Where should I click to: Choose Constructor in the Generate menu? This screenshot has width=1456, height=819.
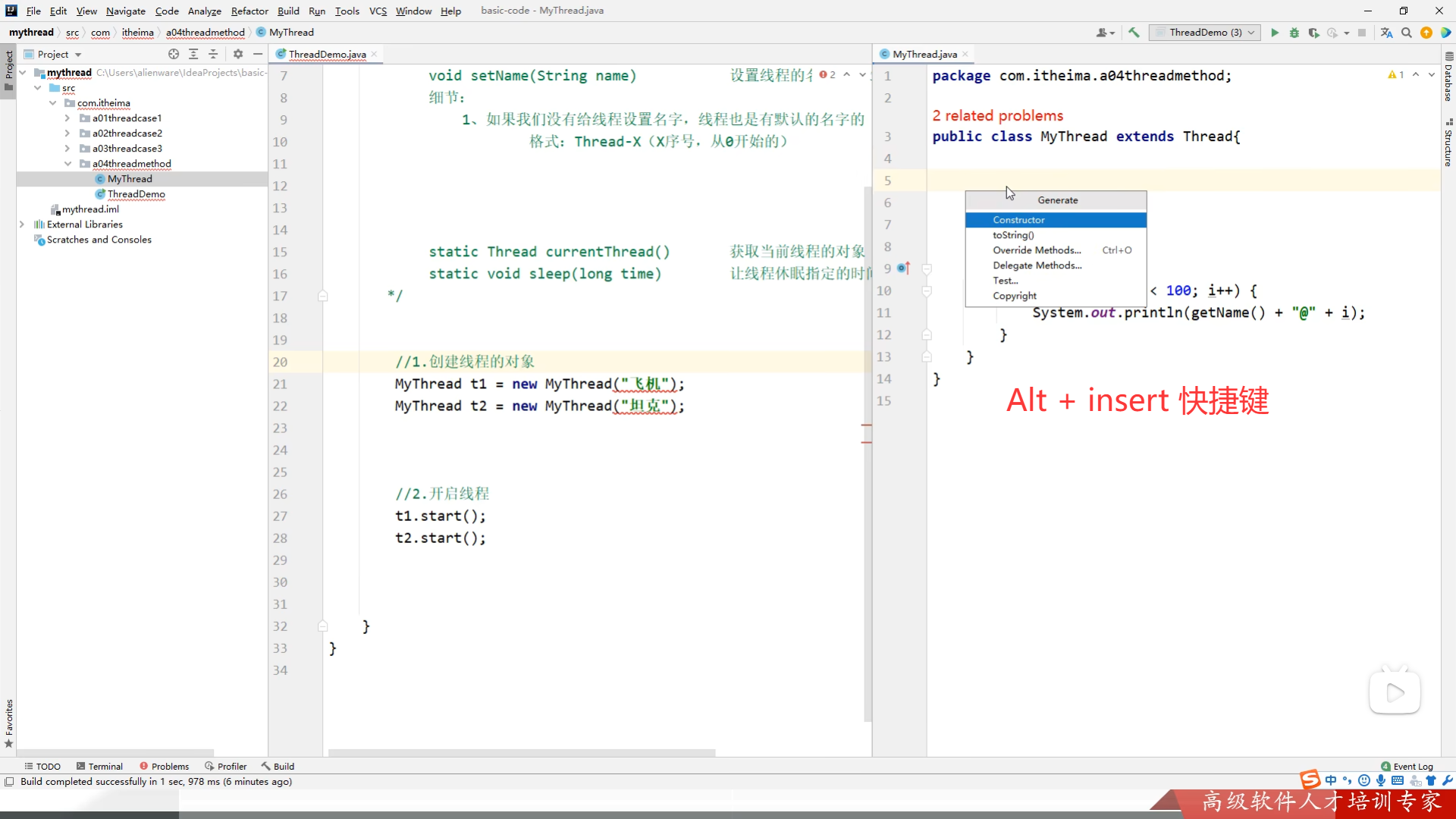coord(1018,220)
